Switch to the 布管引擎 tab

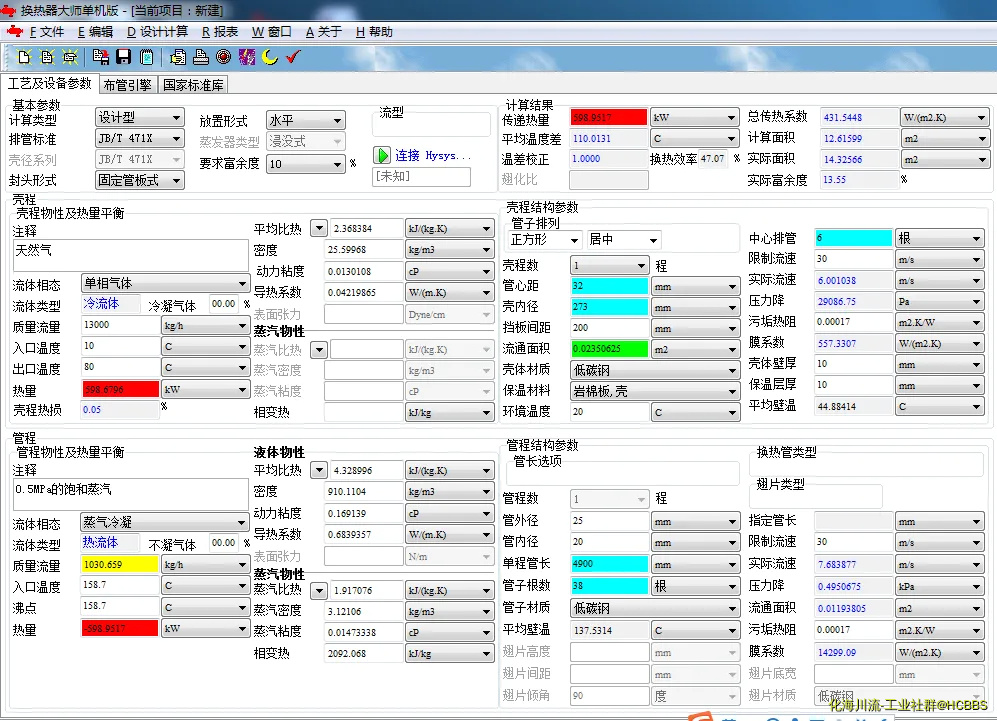(128, 85)
